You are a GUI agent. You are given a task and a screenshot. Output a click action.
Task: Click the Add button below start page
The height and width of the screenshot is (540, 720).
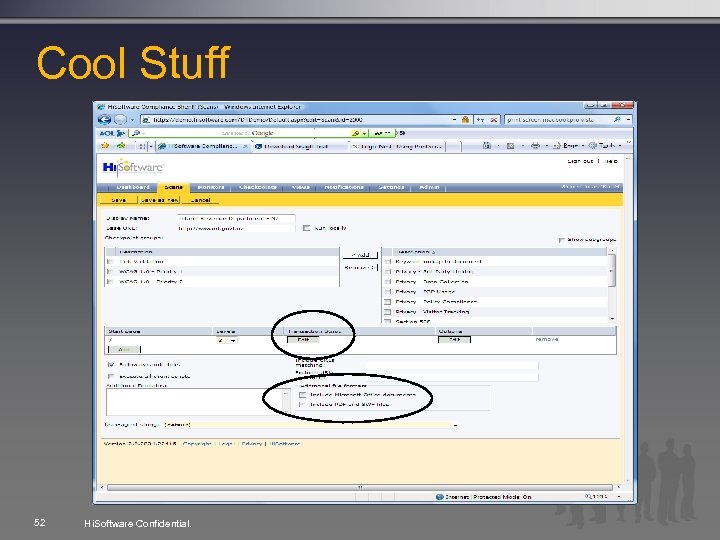pos(124,350)
